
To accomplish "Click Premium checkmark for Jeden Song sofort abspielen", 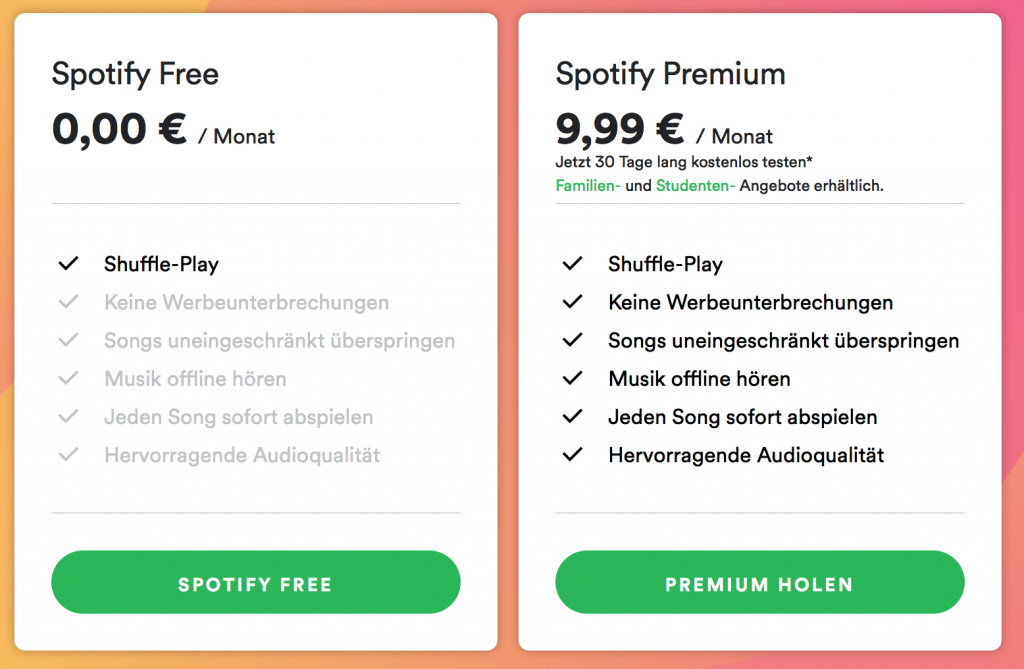I will 573,416.
